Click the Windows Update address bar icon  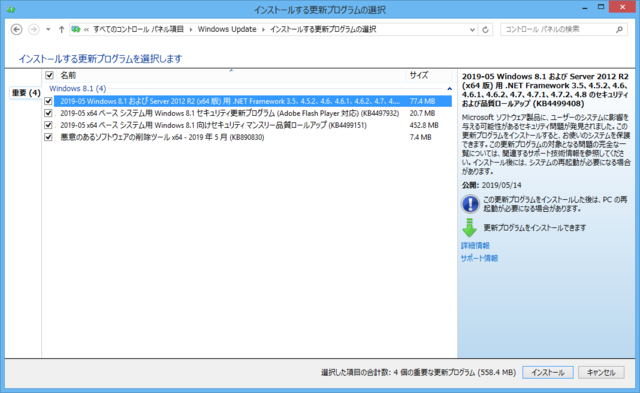[x=76, y=29]
